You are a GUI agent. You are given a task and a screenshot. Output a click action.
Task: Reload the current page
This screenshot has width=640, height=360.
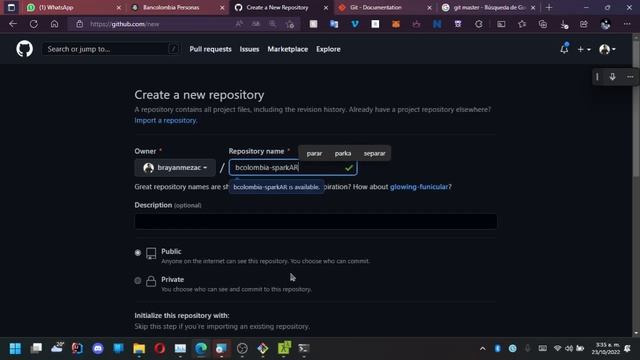click(x=34, y=24)
